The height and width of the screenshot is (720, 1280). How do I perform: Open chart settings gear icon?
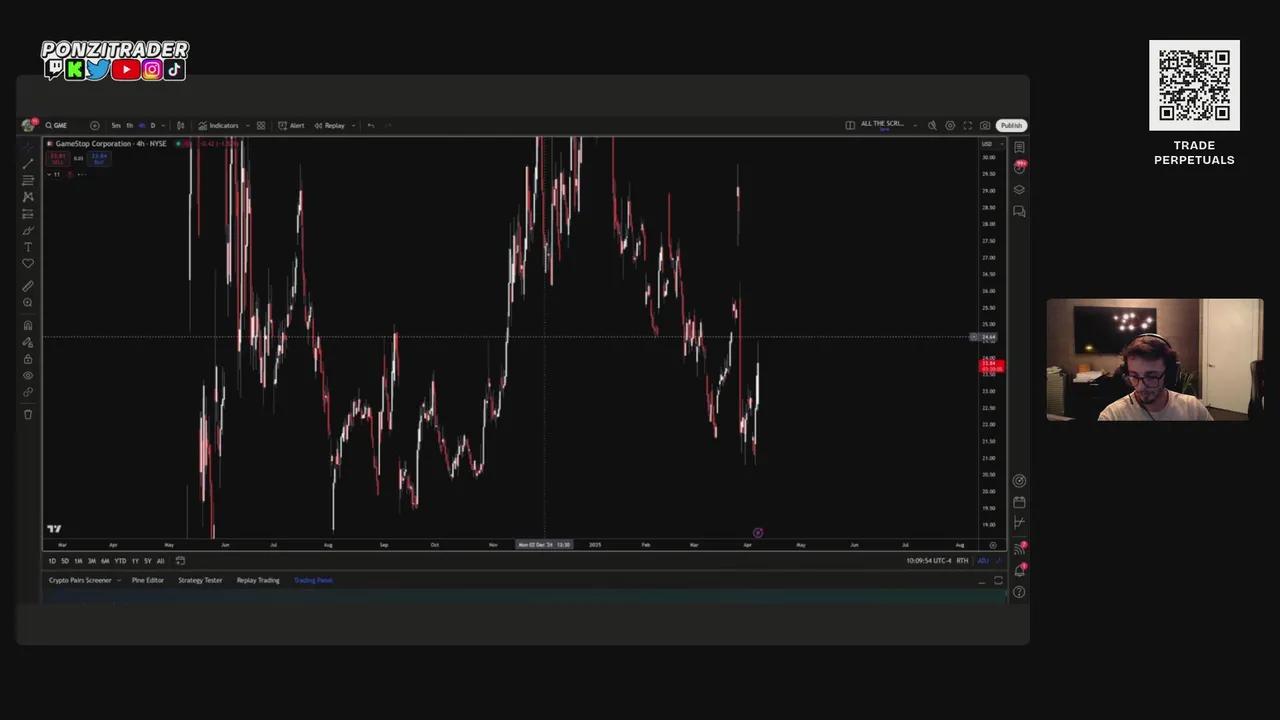click(950, 125)
